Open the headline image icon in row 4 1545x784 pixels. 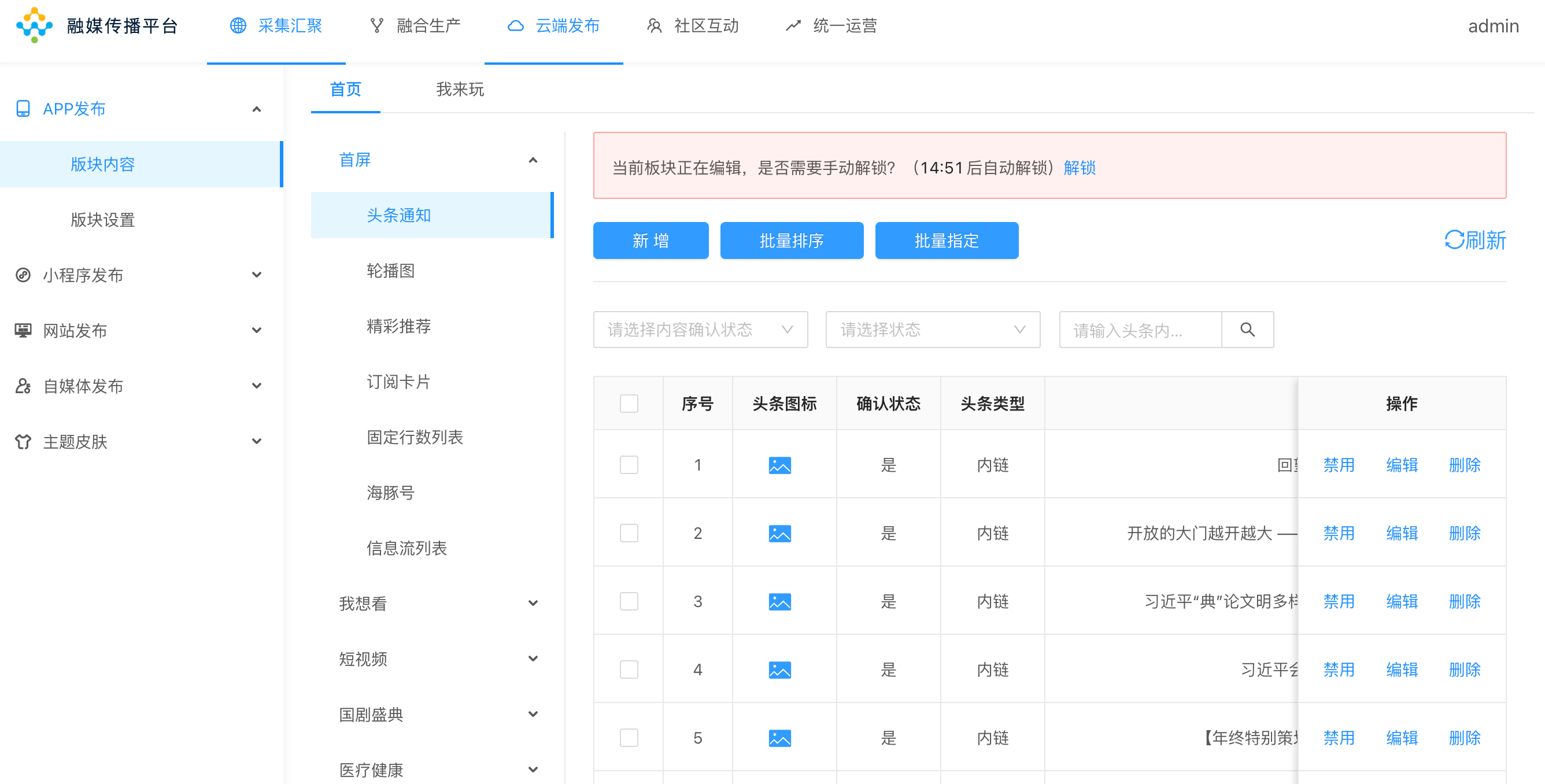[x=779, y=670]
